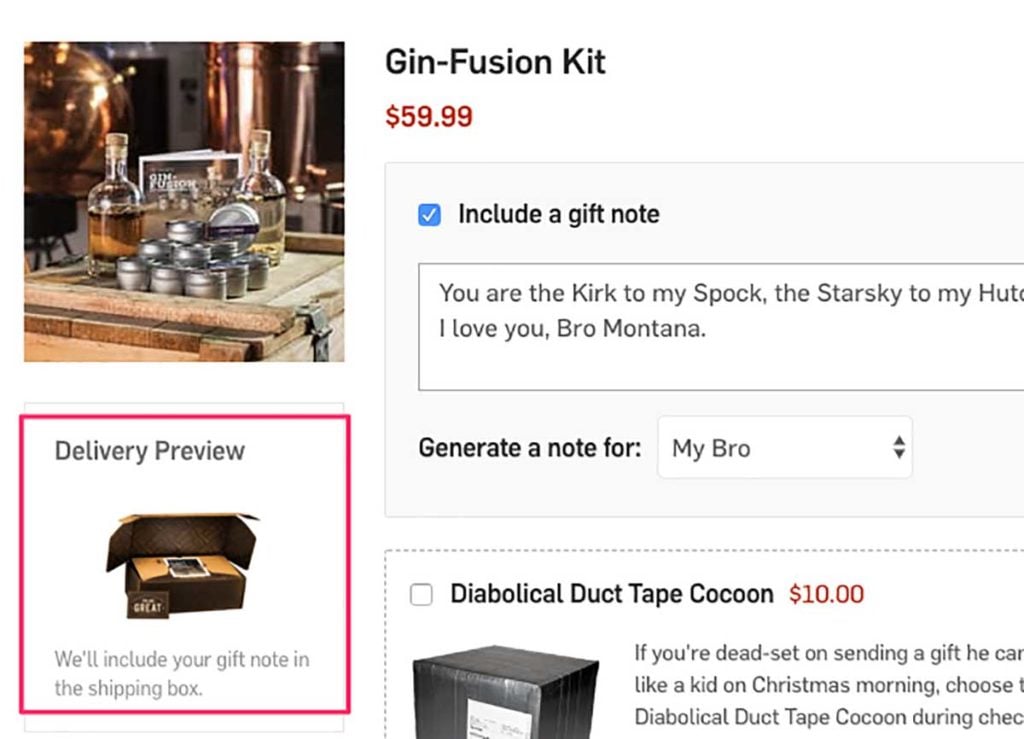Click inside the gift note text area
Image resolution: width=1024 pixels, height=739 pixels.
click(721, 326)
